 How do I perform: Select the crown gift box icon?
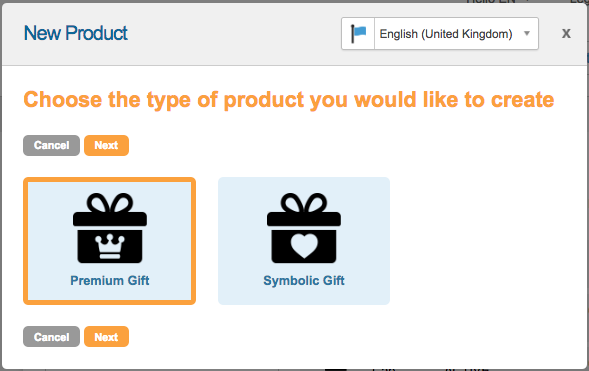(110, 228)
